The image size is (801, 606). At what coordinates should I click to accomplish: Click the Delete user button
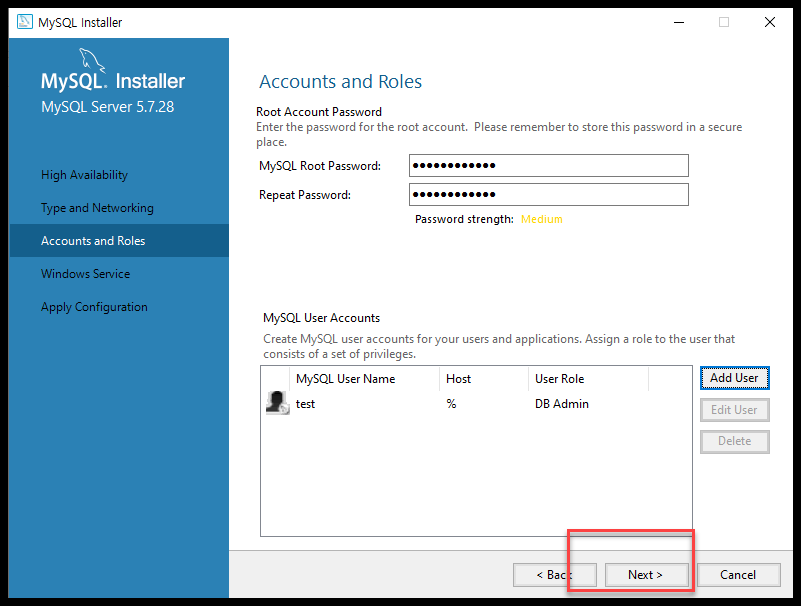pos(735,441)
